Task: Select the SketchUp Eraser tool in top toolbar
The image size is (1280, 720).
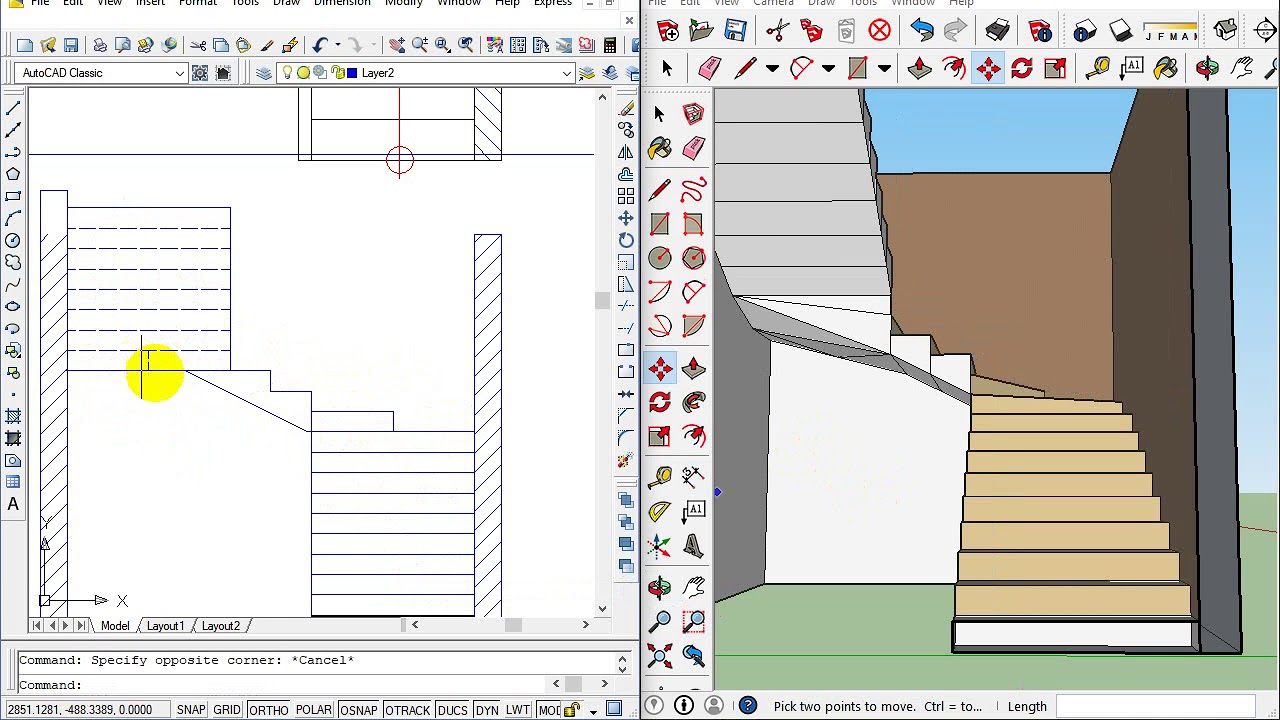Action: click(x=709, y=68)
